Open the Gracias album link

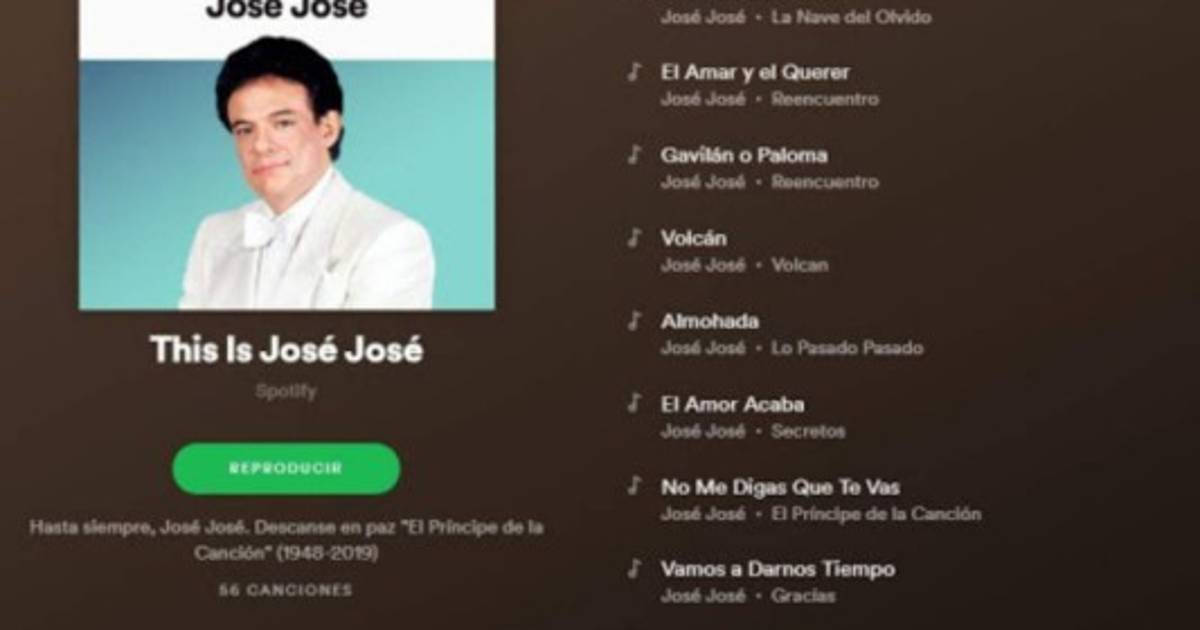[803, 596]
